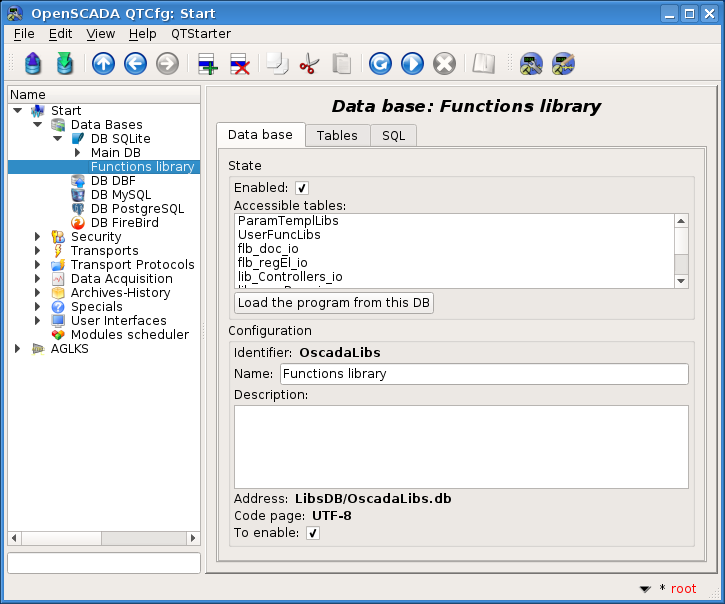Screen dimensions: 725x604
Task: Click the Specials question mark icon
Action: point(58,307)
